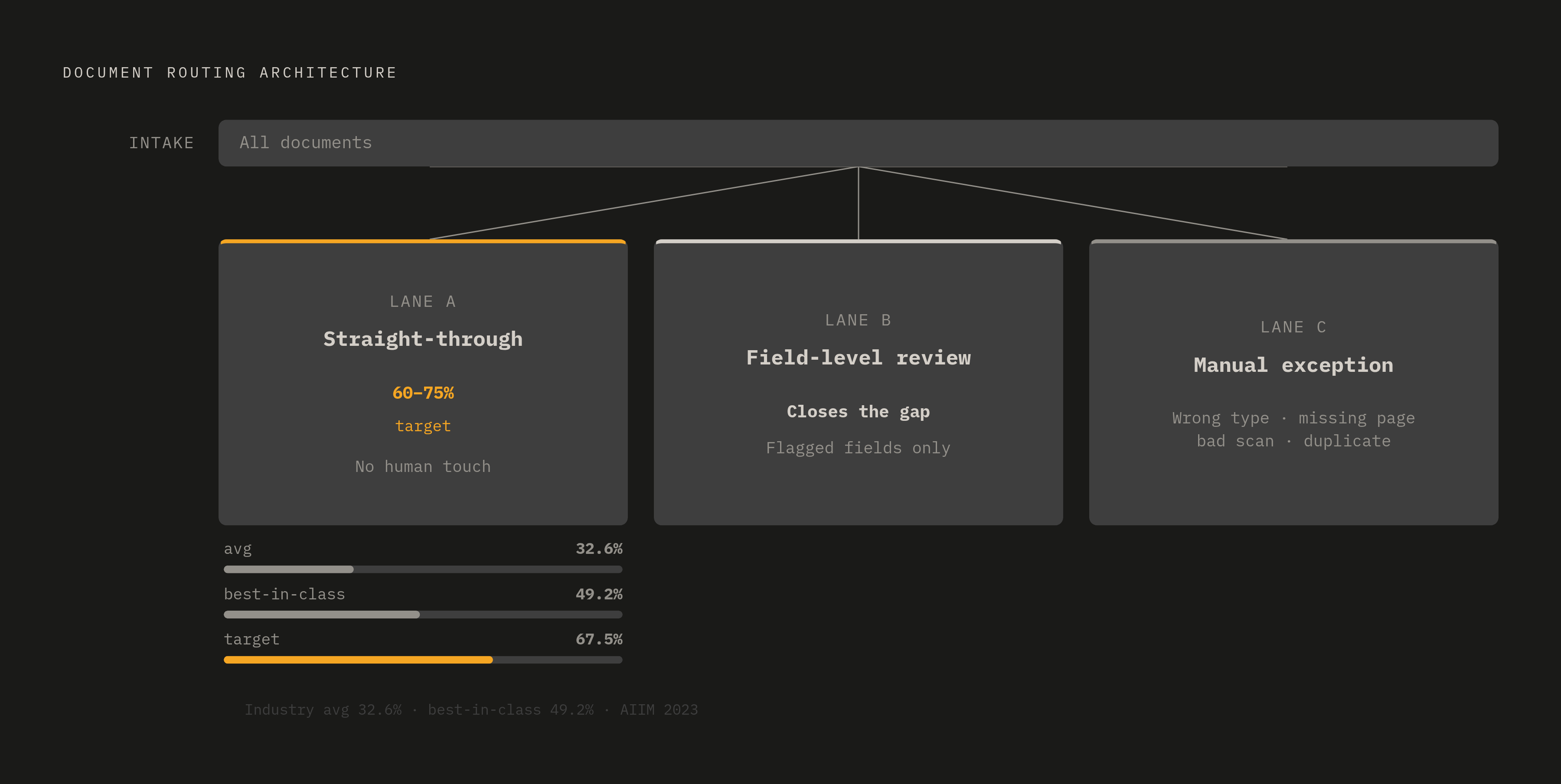Click the '49.2%' value beside best-in-class

pos(599,594)
